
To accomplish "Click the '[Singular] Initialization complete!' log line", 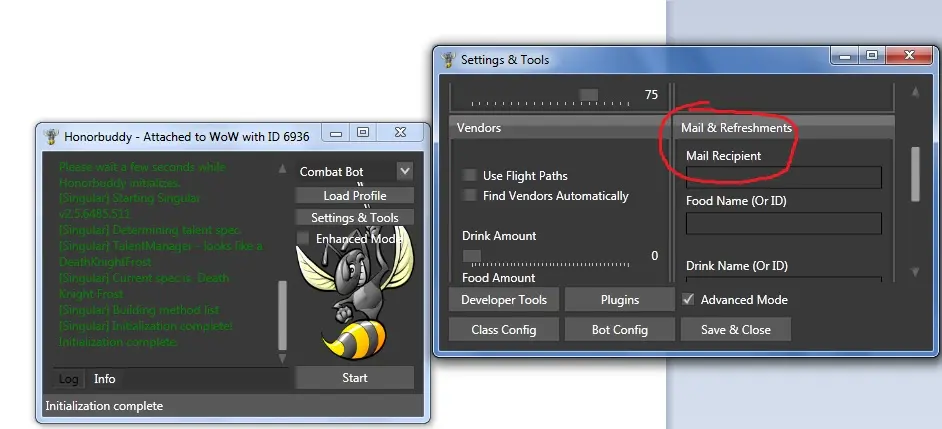I will pos(146,326).
